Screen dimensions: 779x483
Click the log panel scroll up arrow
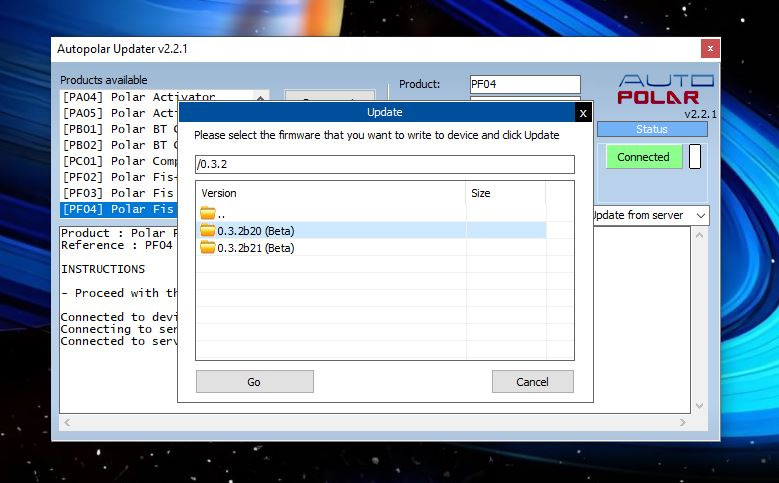tap(699, 236)
